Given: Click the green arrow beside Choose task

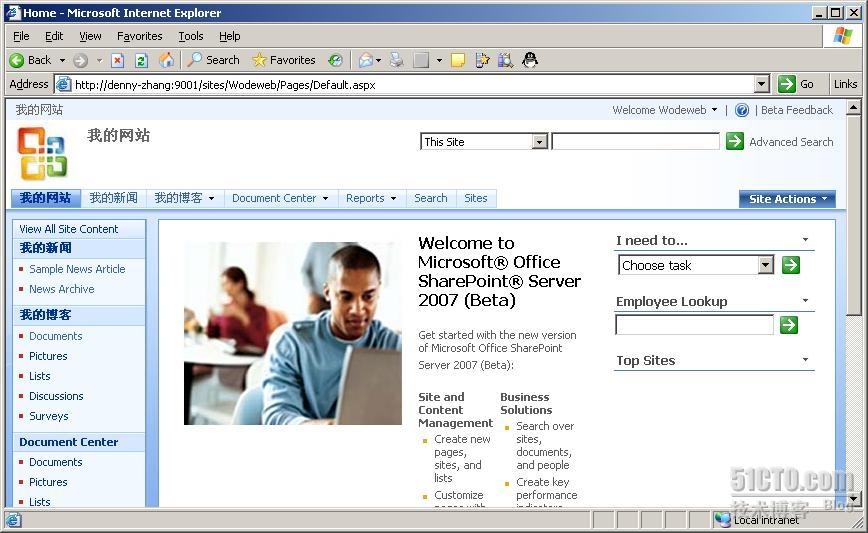Looking at the screenshot, I should click(x=790, y=265).
